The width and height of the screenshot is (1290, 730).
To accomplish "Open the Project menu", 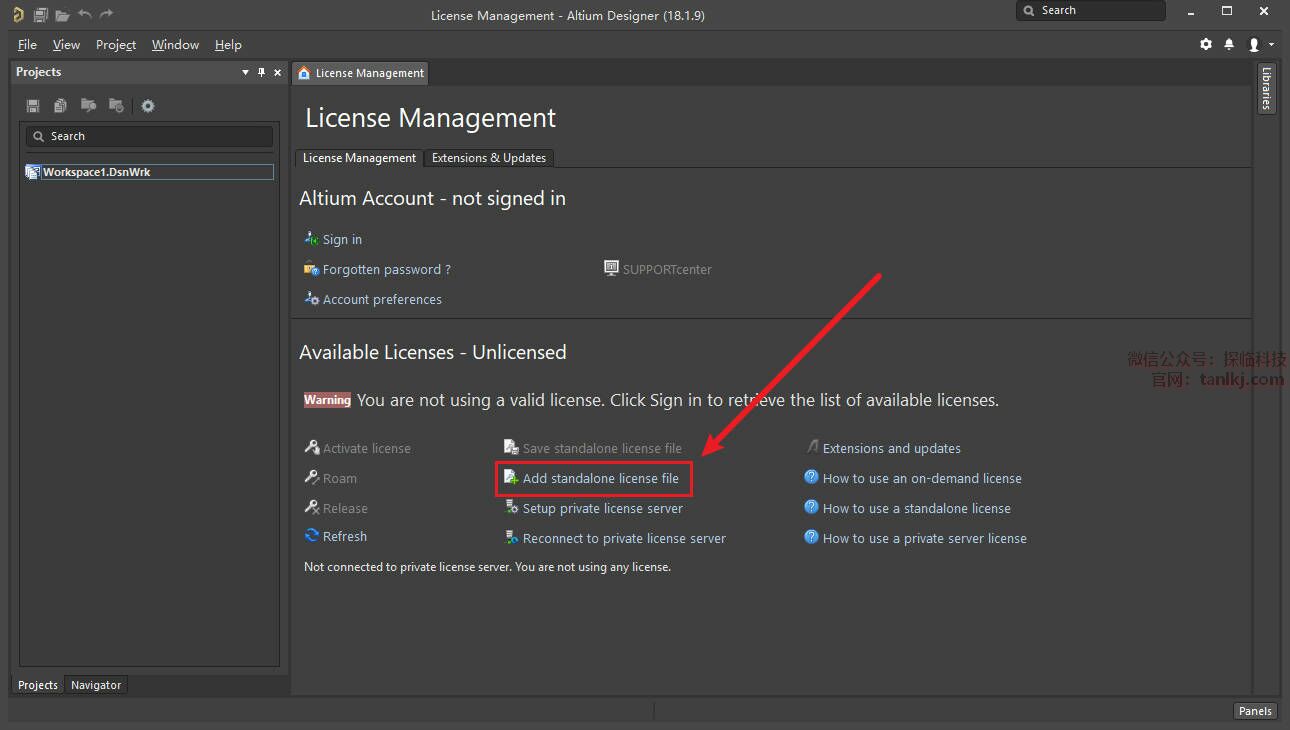I will (x=116, y=45).
